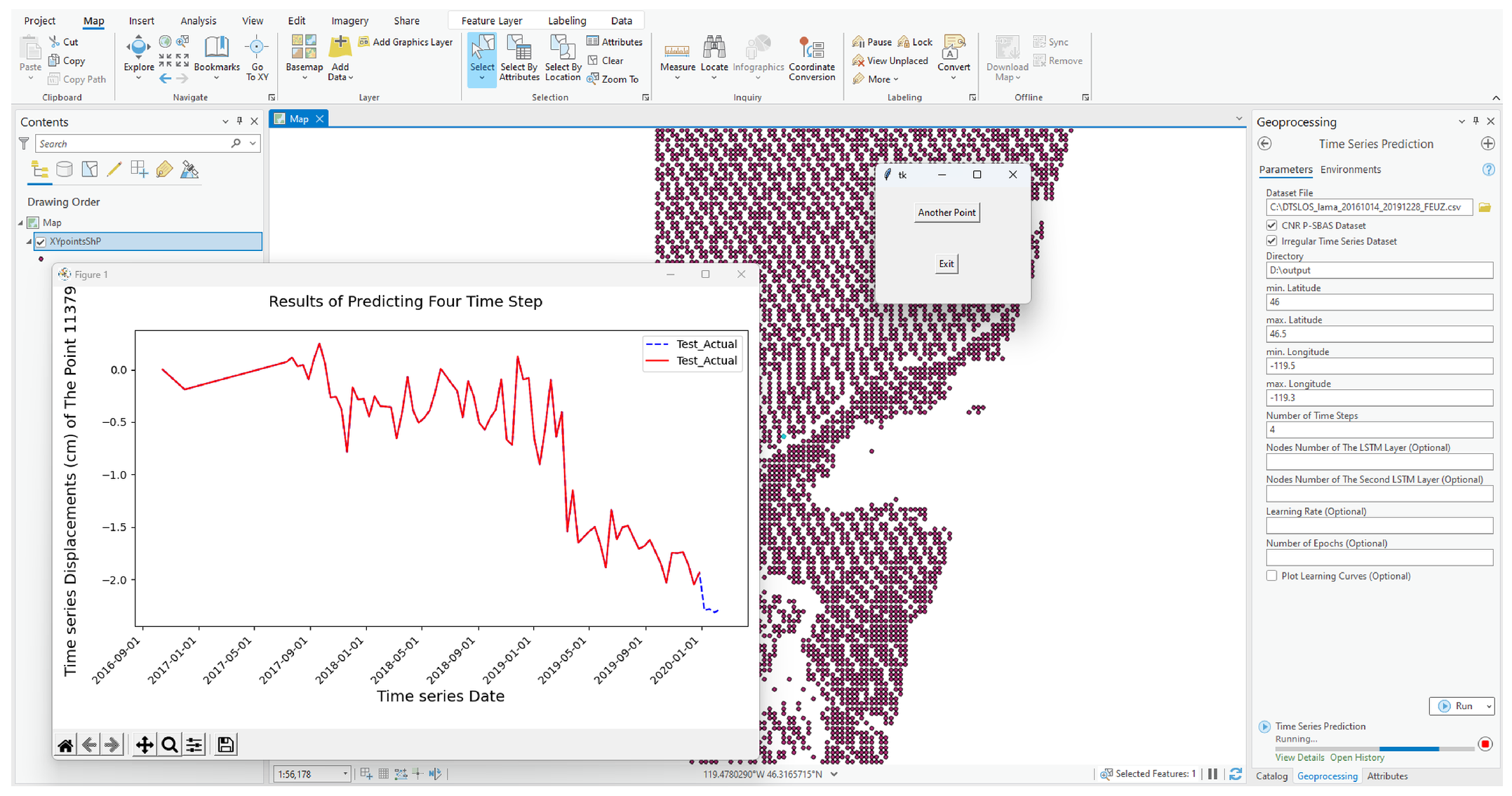Toggle XYpointsShP layer visibility checkbox
The width and height of the screenshot is (1512, 796).
41,241
